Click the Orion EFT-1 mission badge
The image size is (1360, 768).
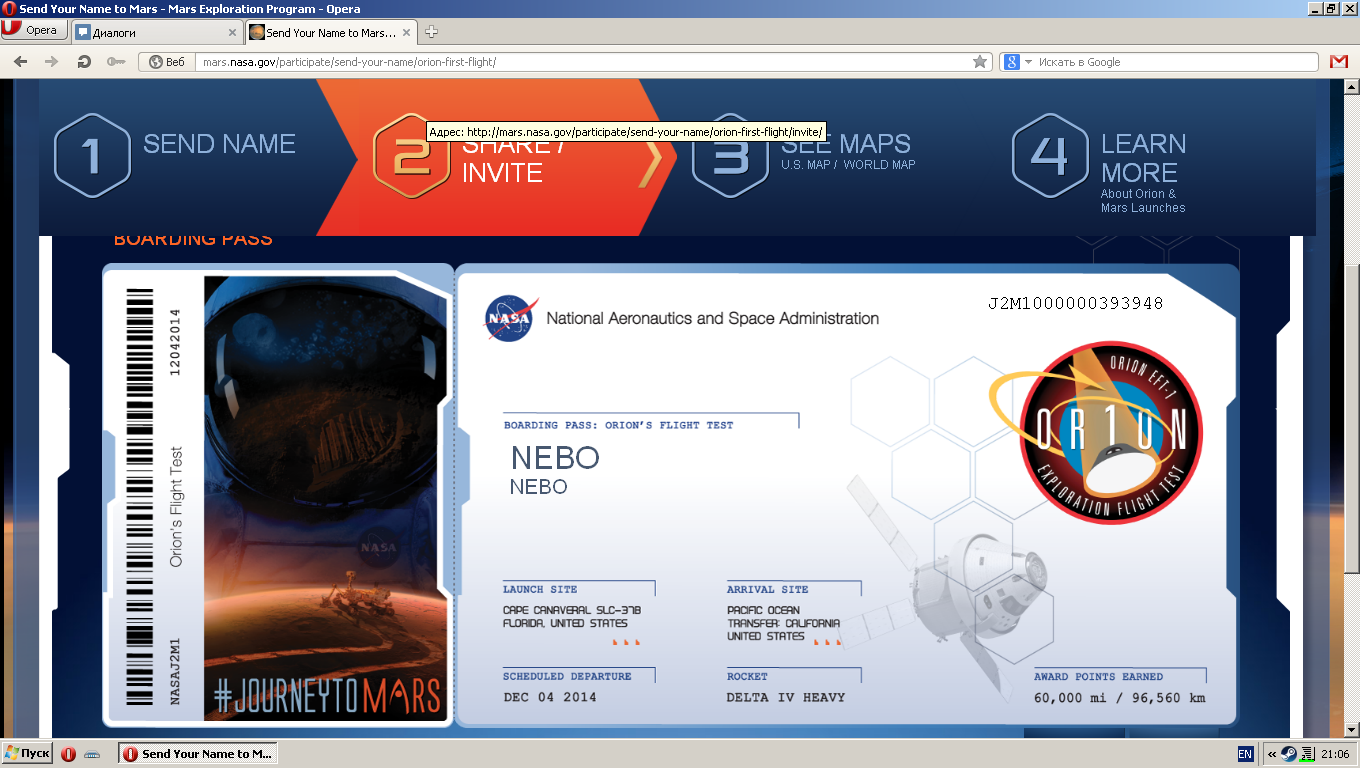pyautogui.click(x=1111, y=432)
